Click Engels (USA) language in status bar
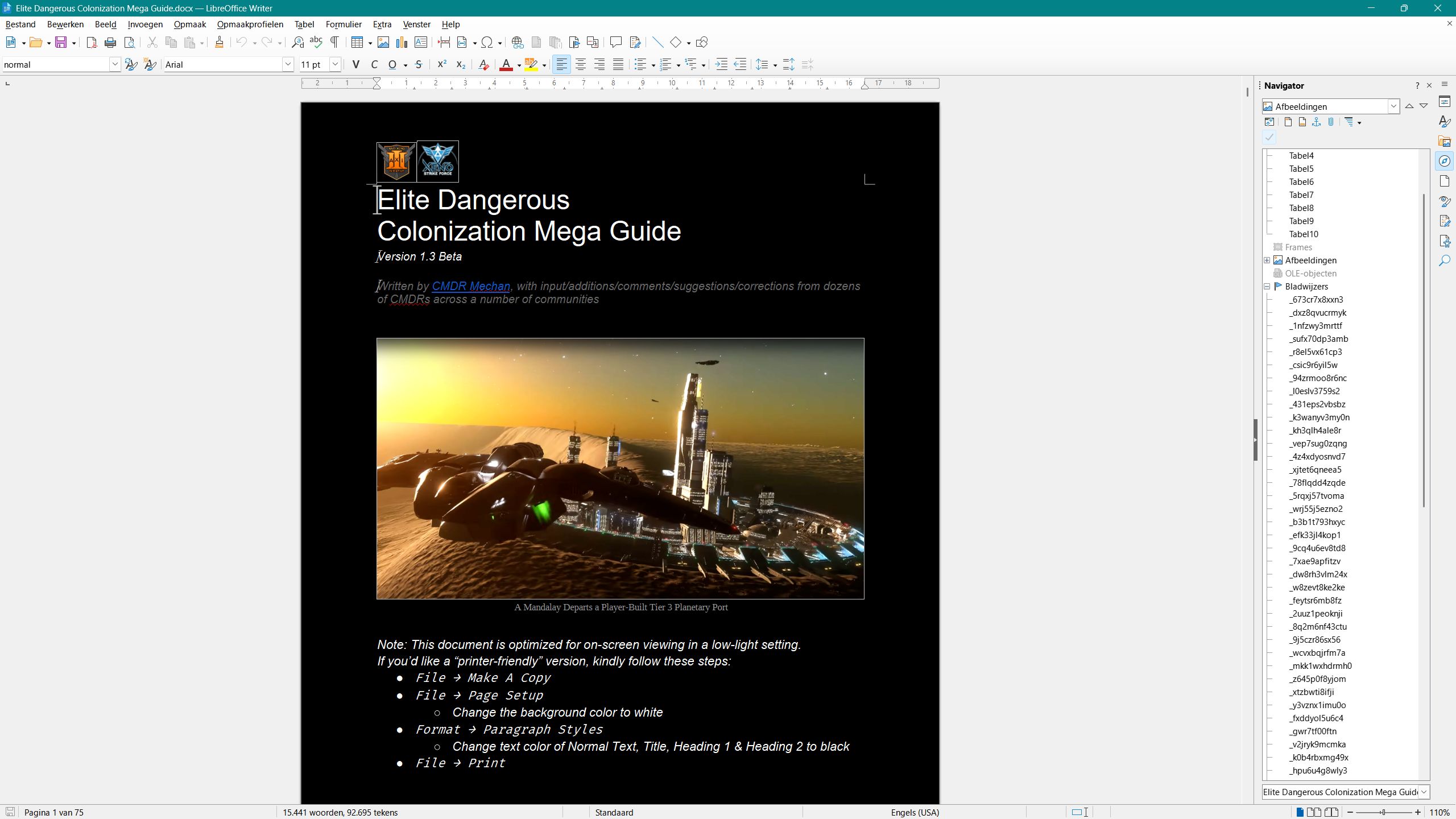 [915, 812]
